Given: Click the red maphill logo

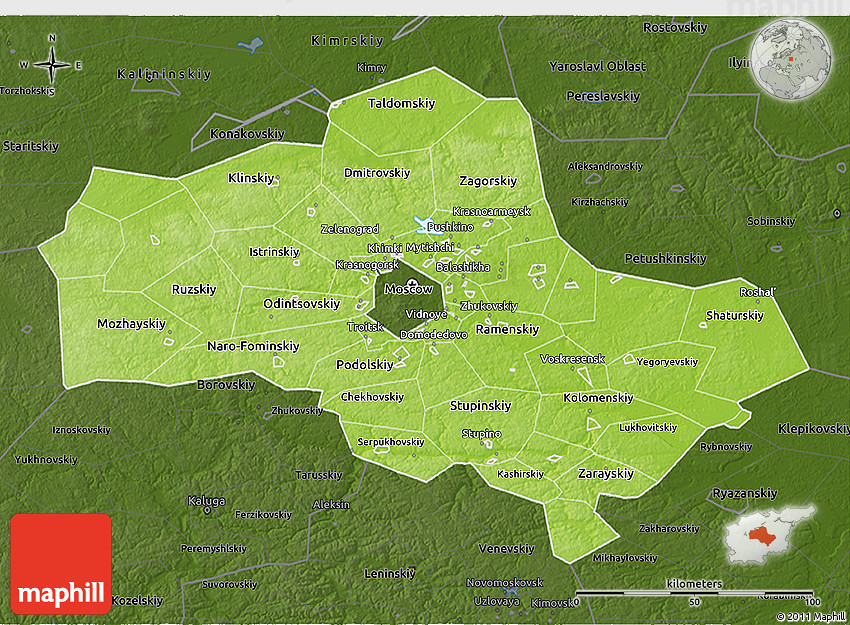Looking at the screenshot, I should (x=61, y=563).
